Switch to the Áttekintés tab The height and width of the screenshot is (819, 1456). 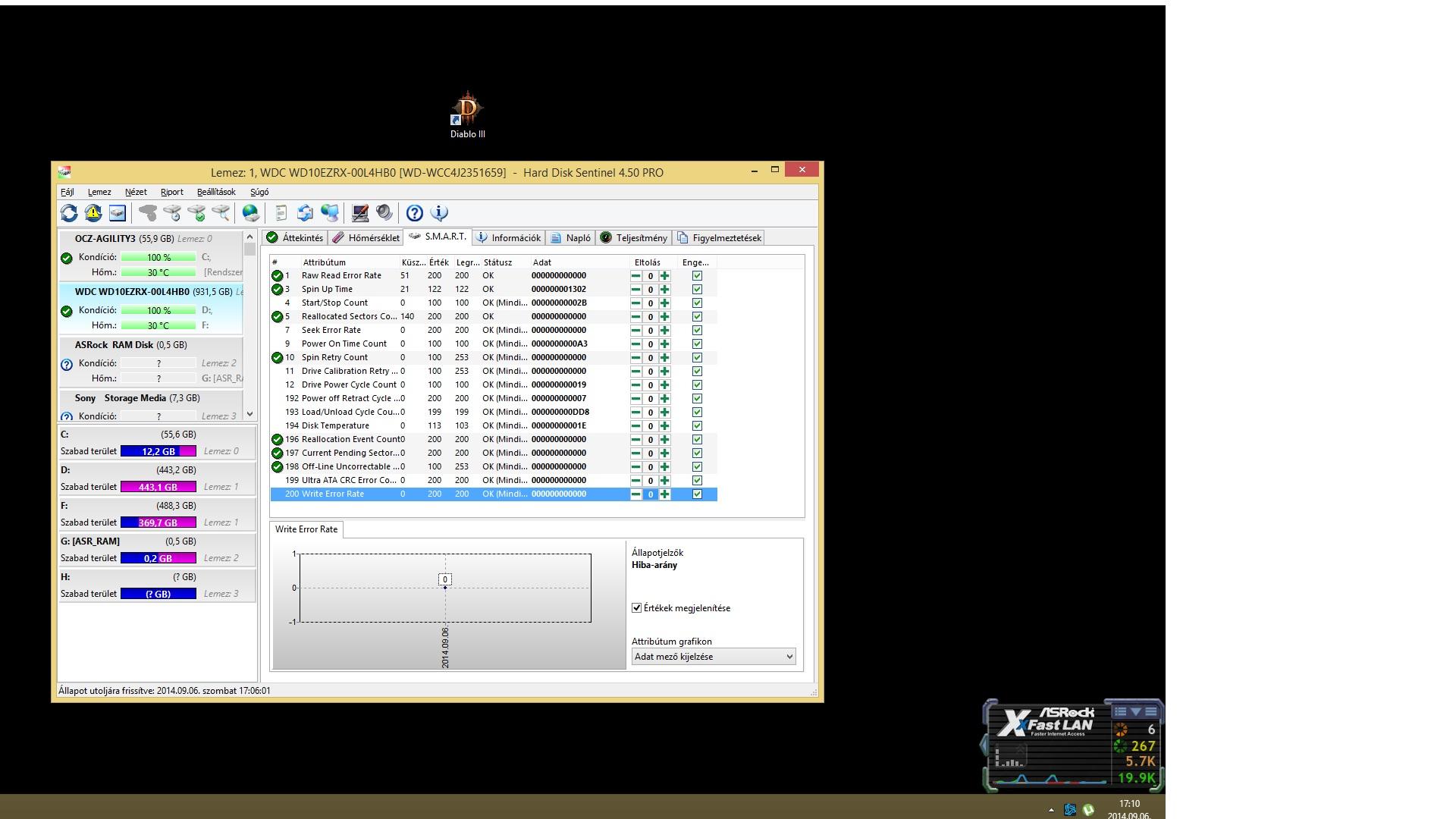[295, 238]
